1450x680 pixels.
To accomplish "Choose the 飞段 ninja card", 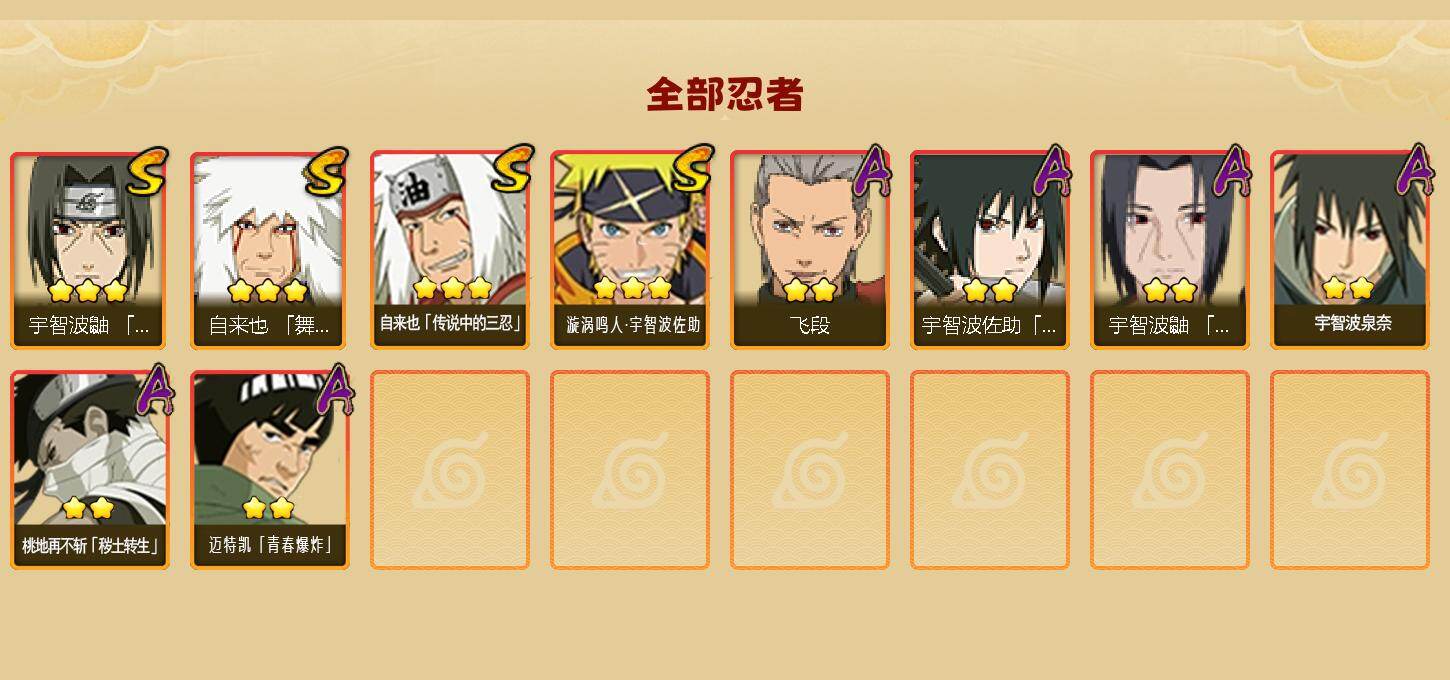I will [809, 250].
